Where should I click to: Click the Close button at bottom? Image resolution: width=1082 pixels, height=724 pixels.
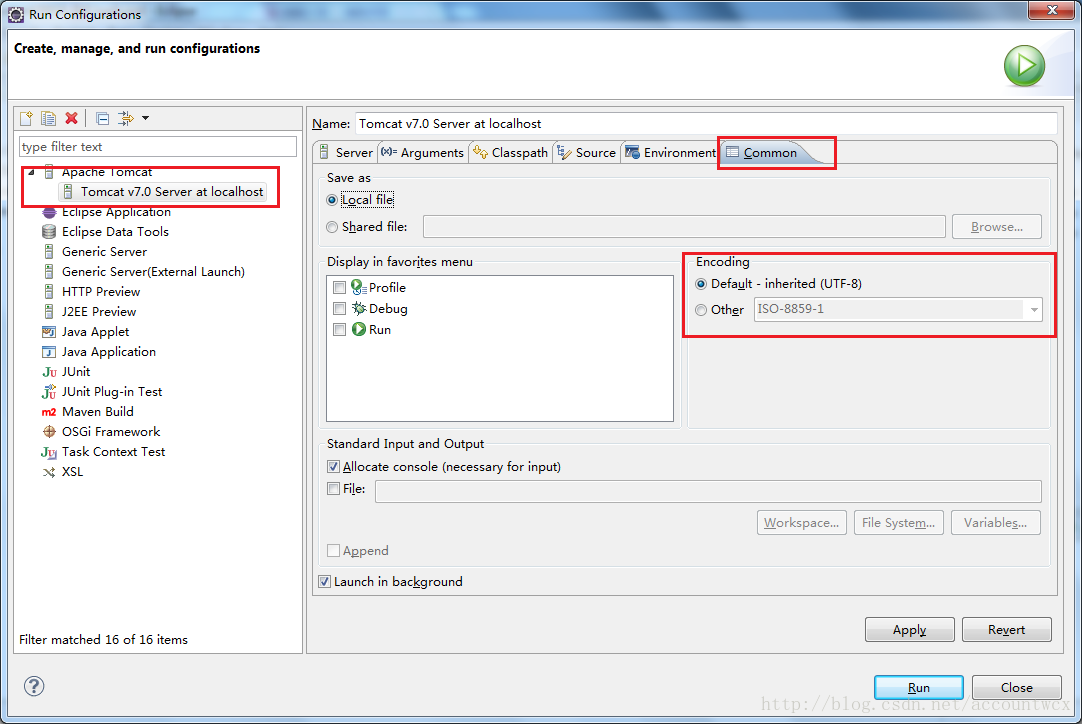click(1016, 687)
